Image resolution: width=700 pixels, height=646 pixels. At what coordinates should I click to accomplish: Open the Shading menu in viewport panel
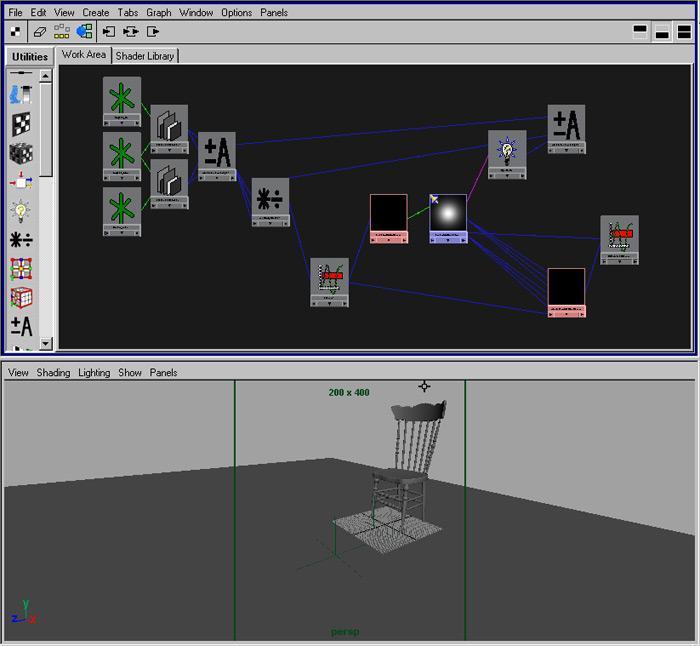tap(53, 372)
